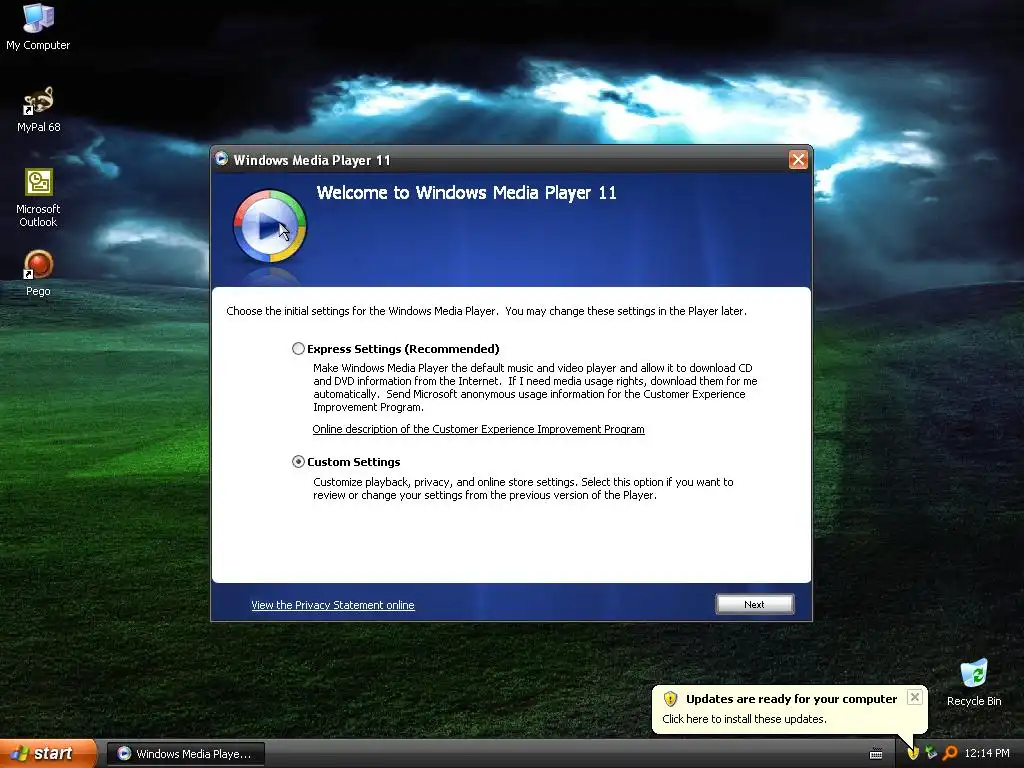Screen dimensions: 1024x768
Task: Click the Next button
Action: click(755, 604)
